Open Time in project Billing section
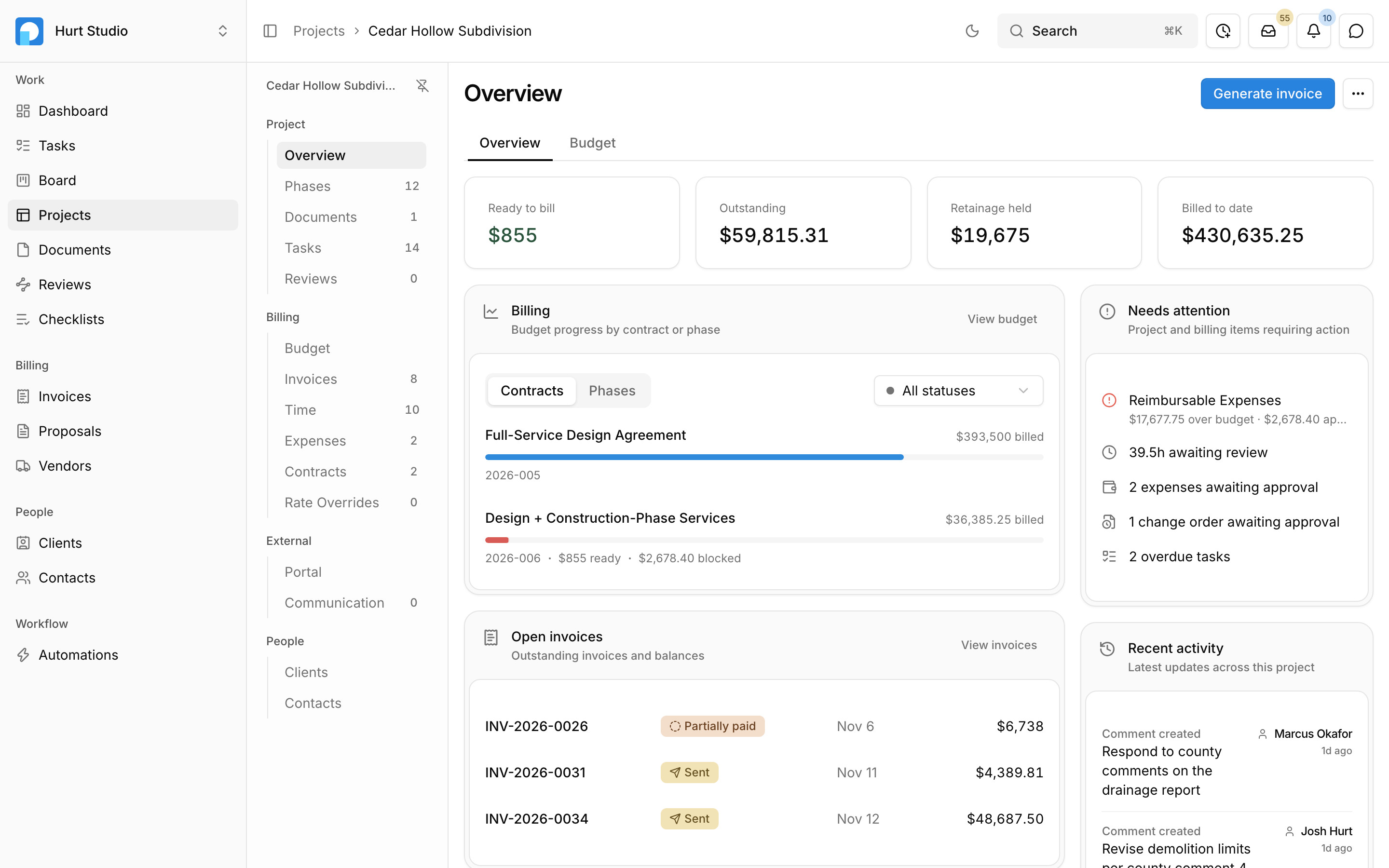 coord(351,410)
